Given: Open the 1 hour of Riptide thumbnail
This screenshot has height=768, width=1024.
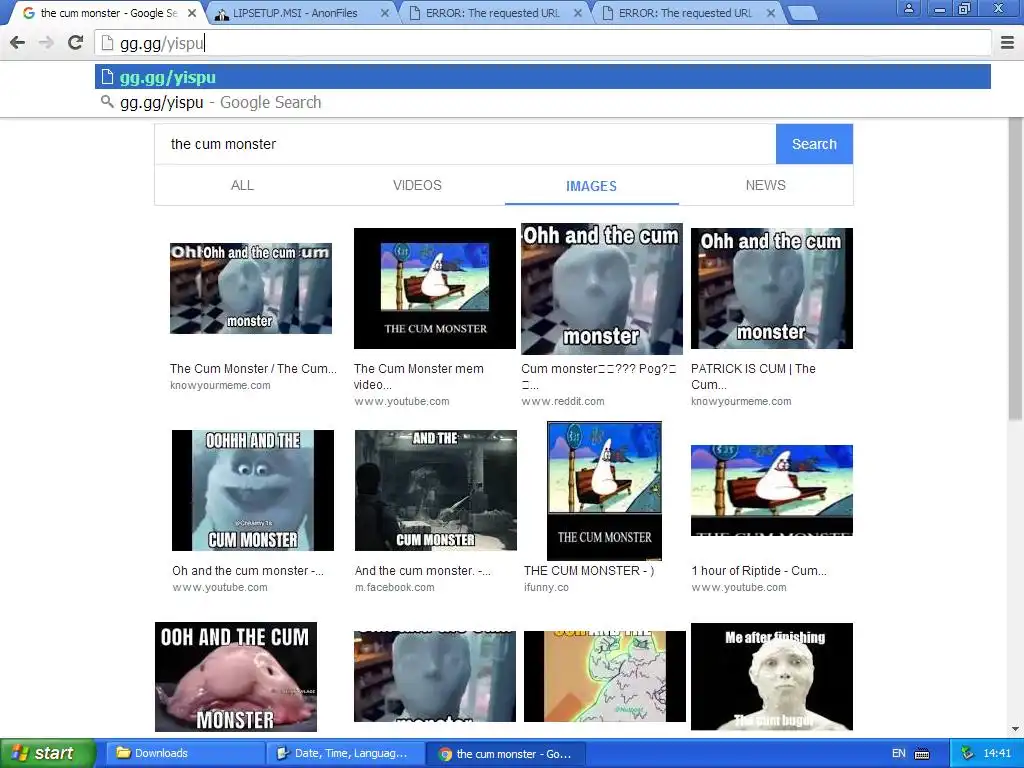Looking at the screenshot, I should click(772, 490).
